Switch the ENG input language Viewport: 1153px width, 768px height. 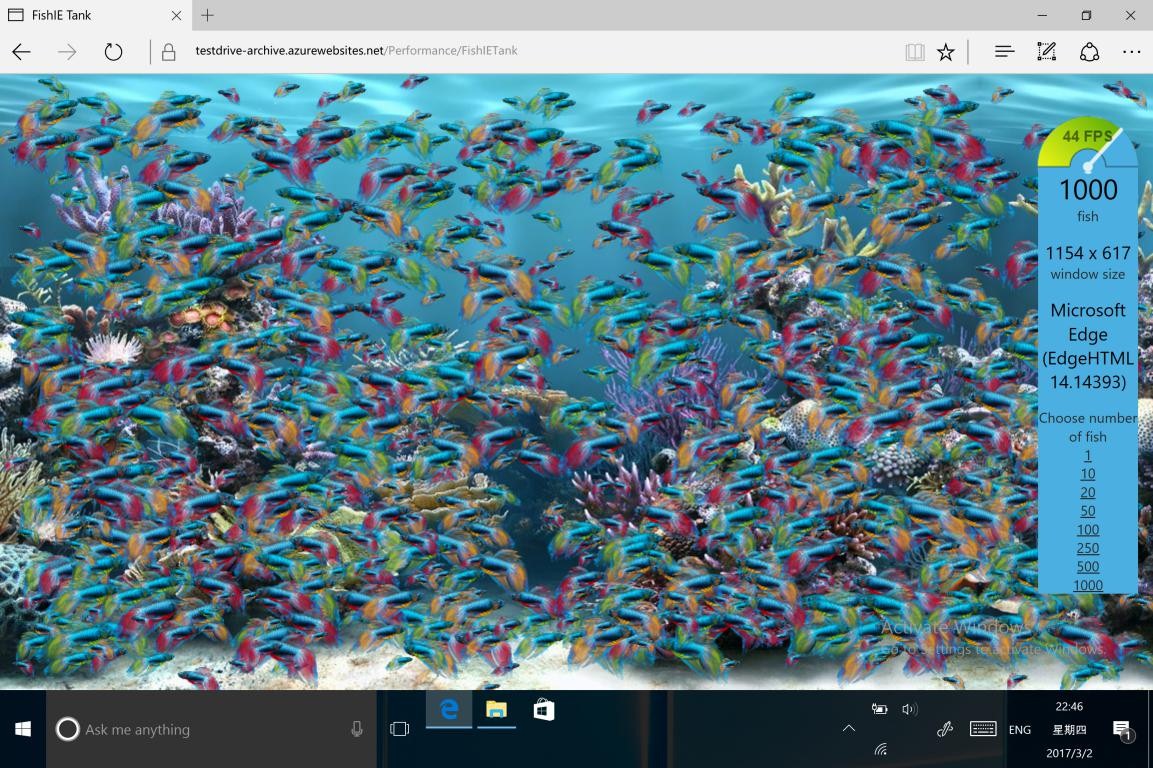coord(1020,730)
